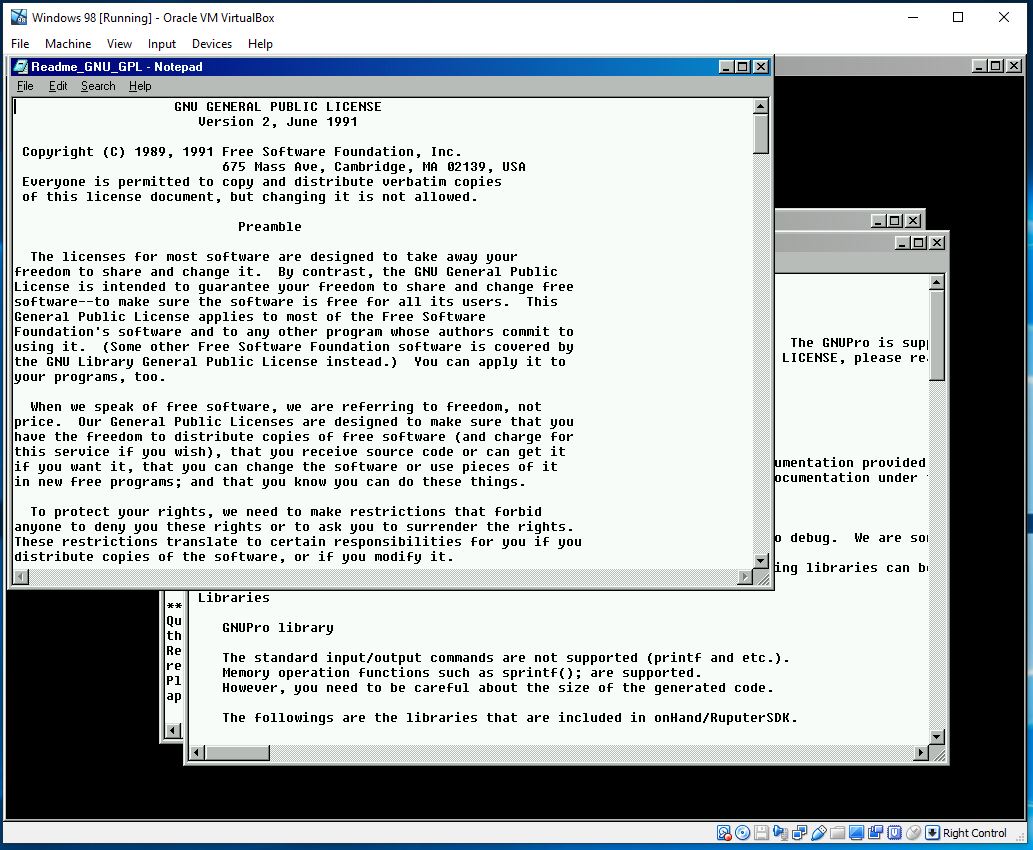Viewport: 1033px width, 850px height.
Task: Click the shared folders status icon
Action: coord(837,833)
